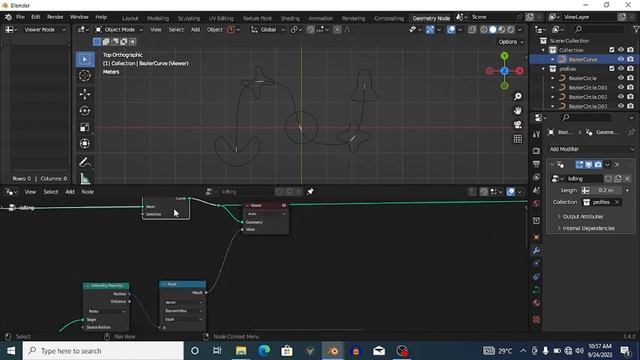Click the zoom magnifier icon in viewport
The width and height of the screenshot is (640, 360).
coord(518,97)
